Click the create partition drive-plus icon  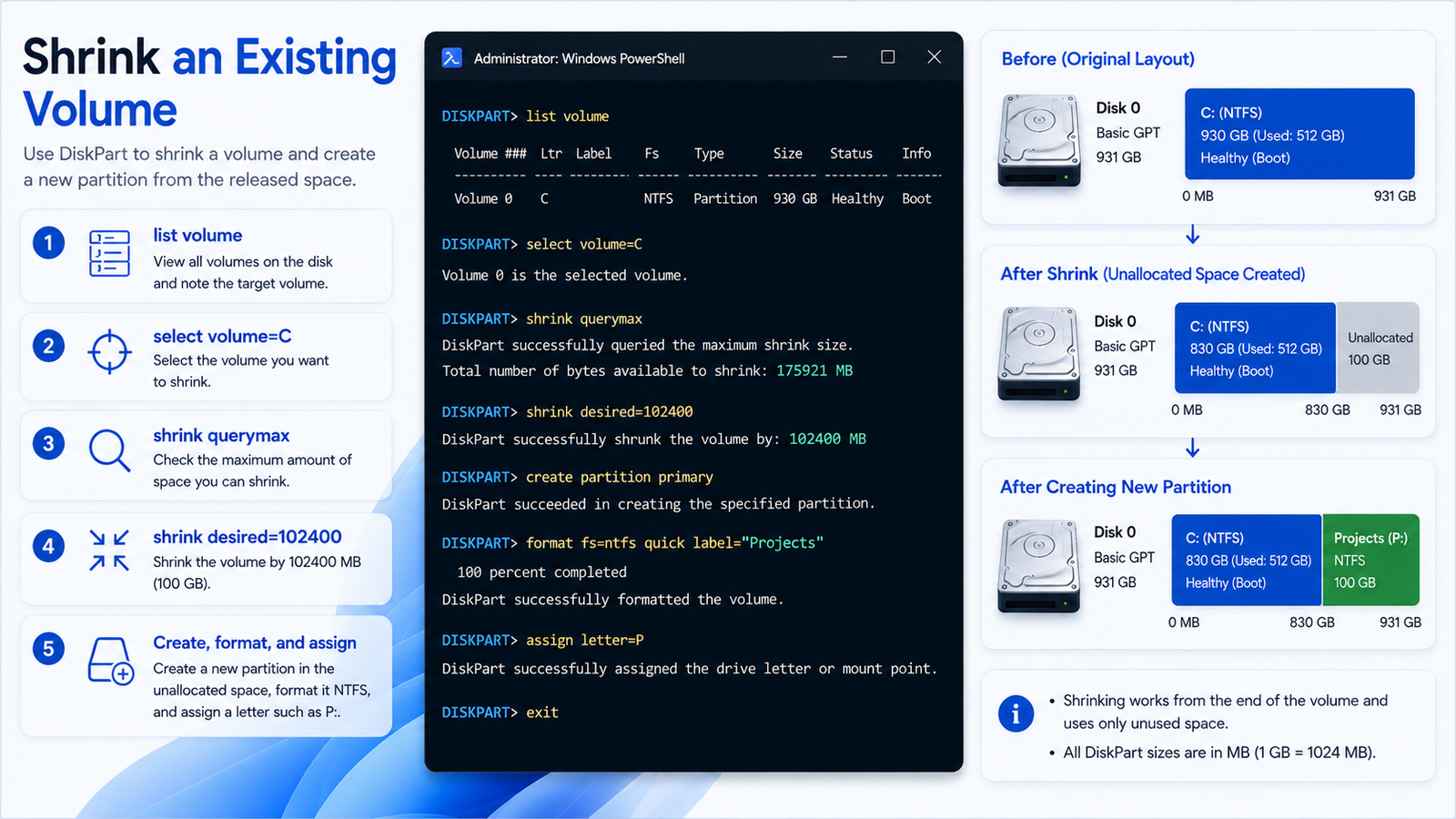[x=110, y=661]
